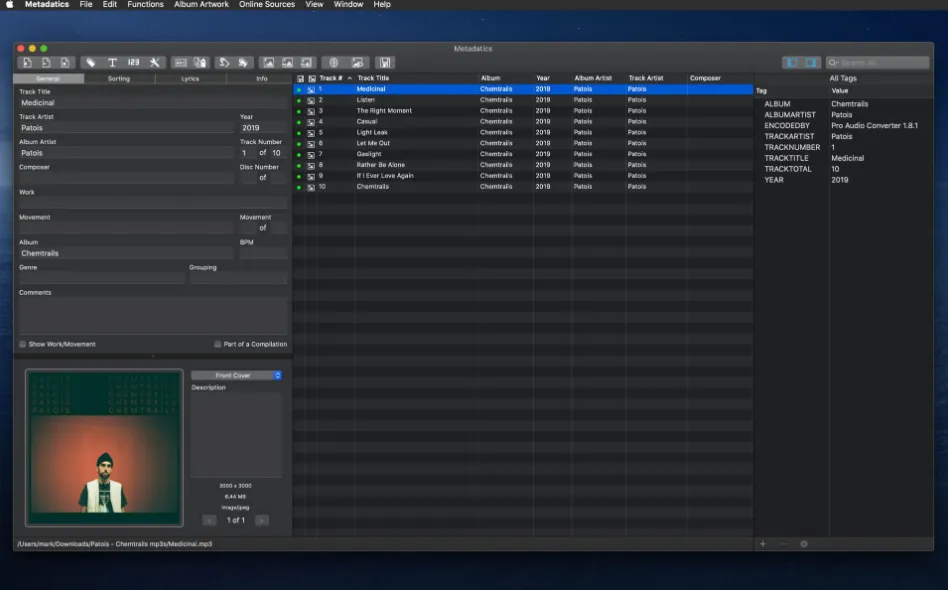Open the Album Artwork menu
Image resolution: width=948 pixels, height=590 pixels.
(201, 4)
